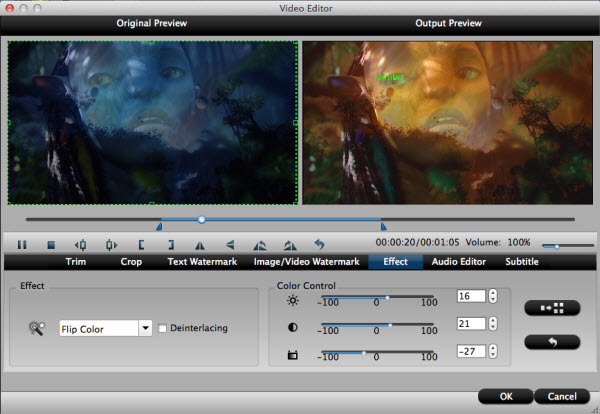Click the contrast half-circle icon

293,328
